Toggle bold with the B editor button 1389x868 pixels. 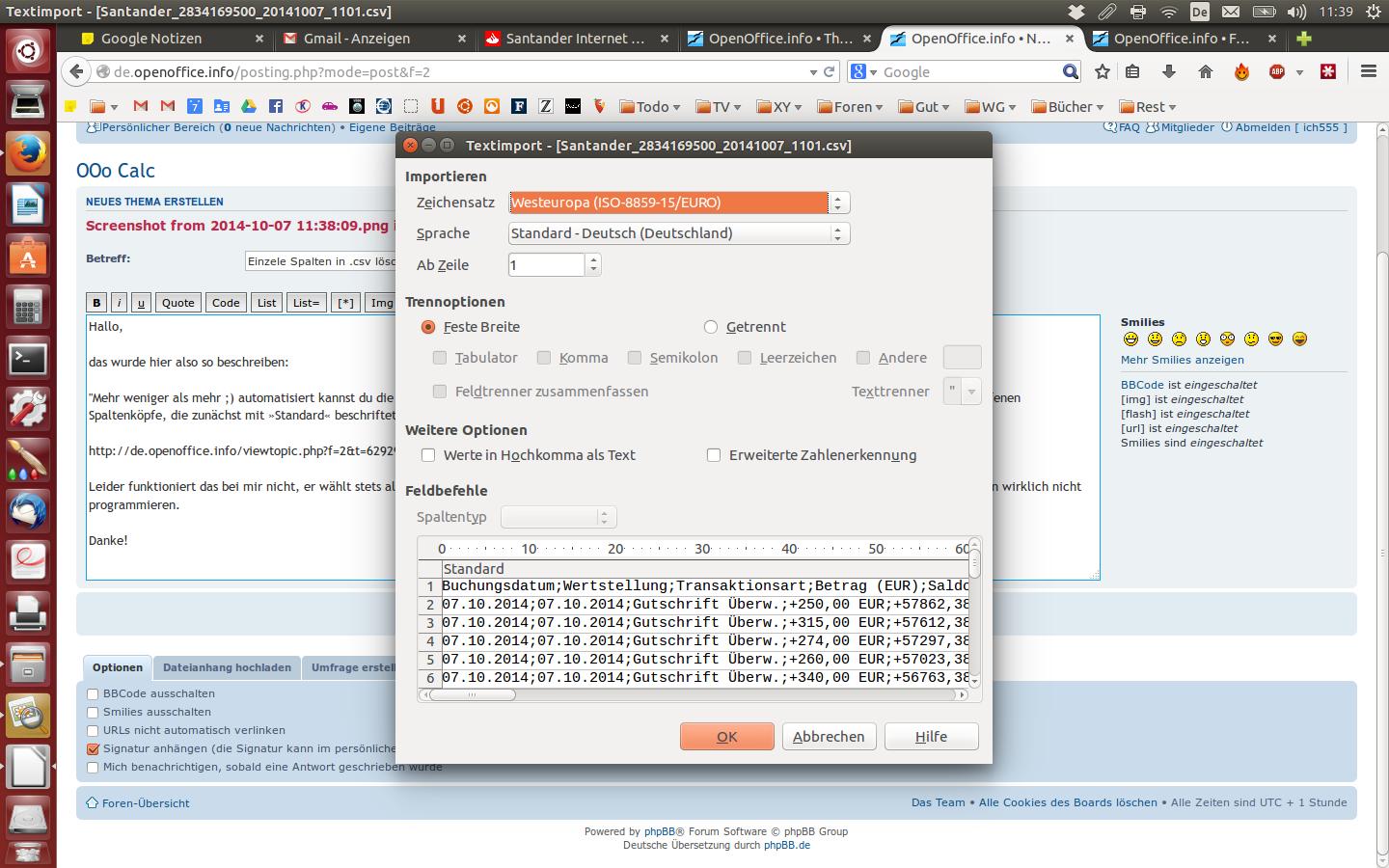coord(96,302)
